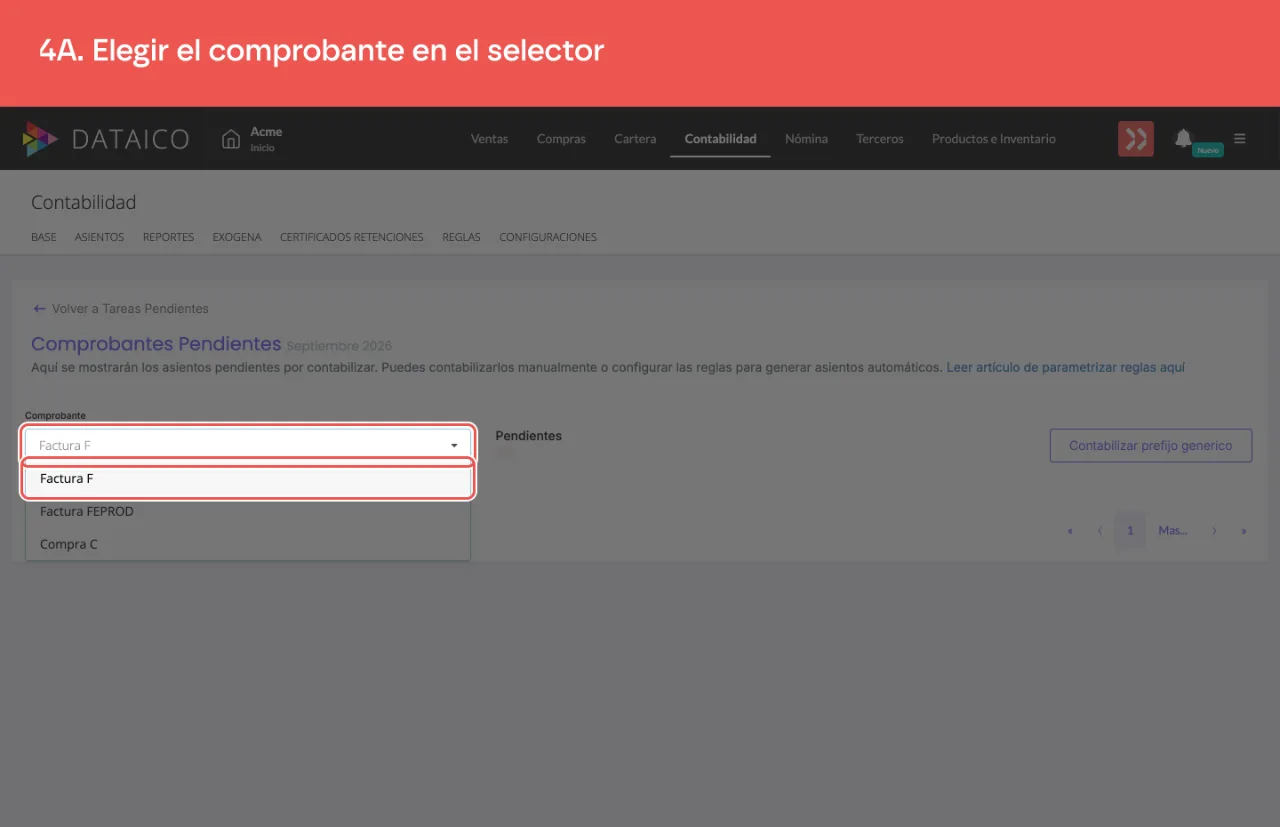Open the ASIENTOS tab
1280x827 pixels.
99,238
